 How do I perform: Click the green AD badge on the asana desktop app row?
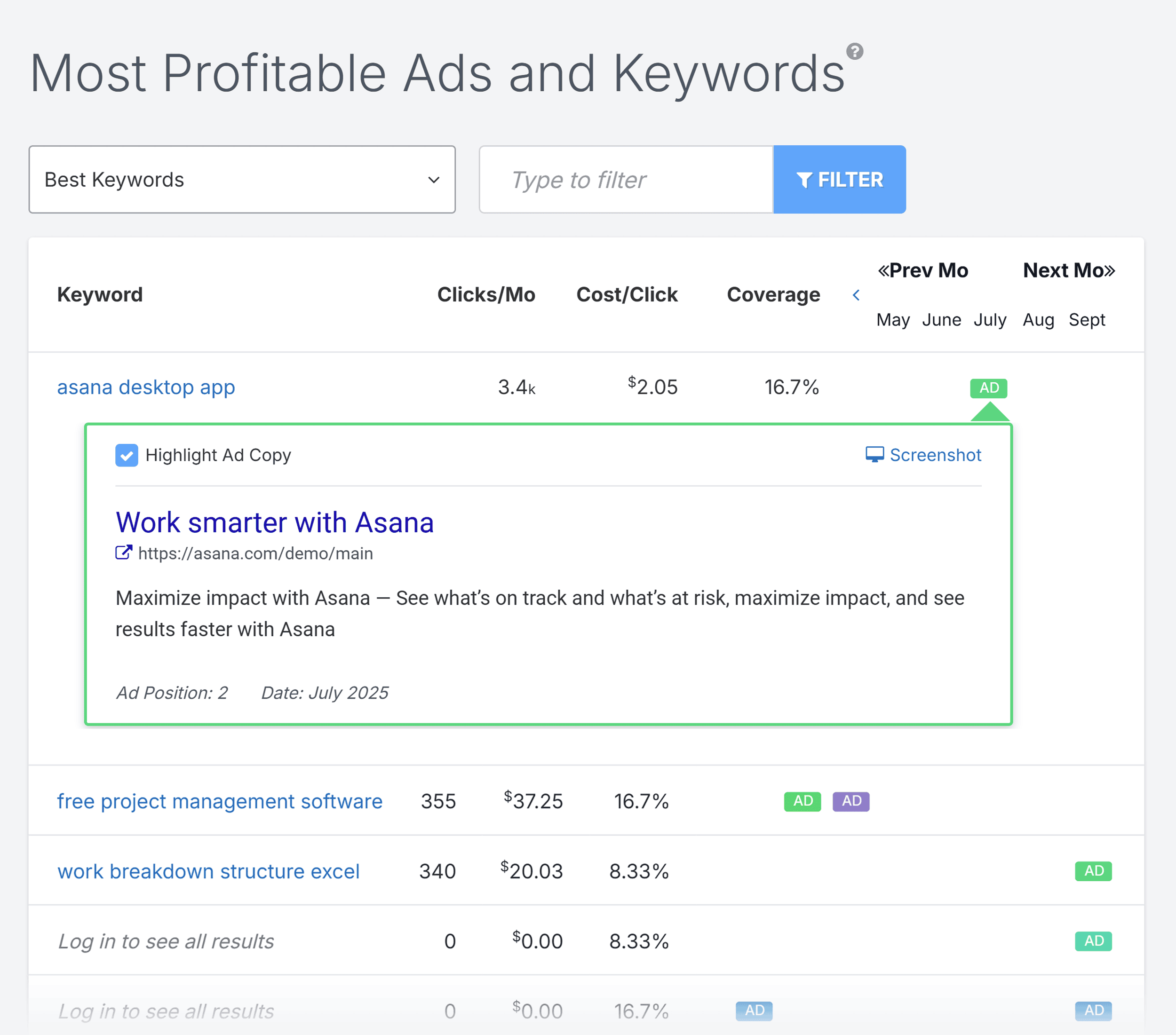988,388
